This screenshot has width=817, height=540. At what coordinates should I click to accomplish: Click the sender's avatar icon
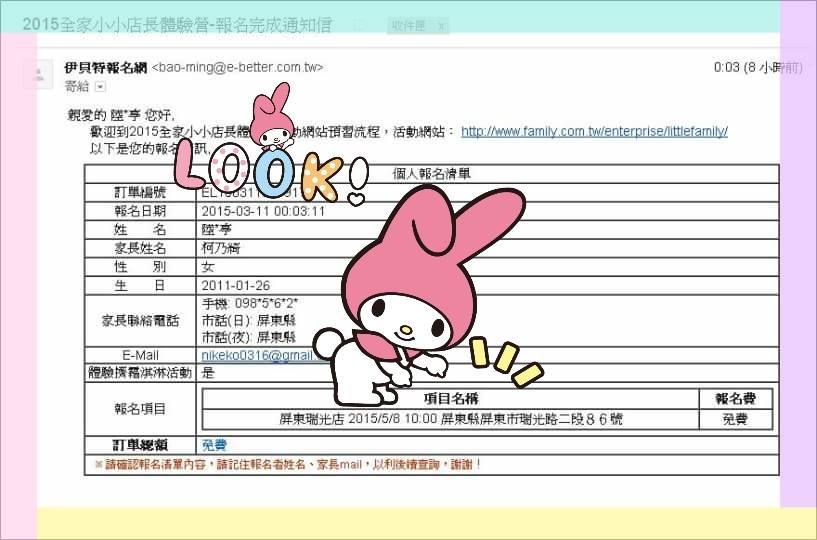[x=38, y=75]
